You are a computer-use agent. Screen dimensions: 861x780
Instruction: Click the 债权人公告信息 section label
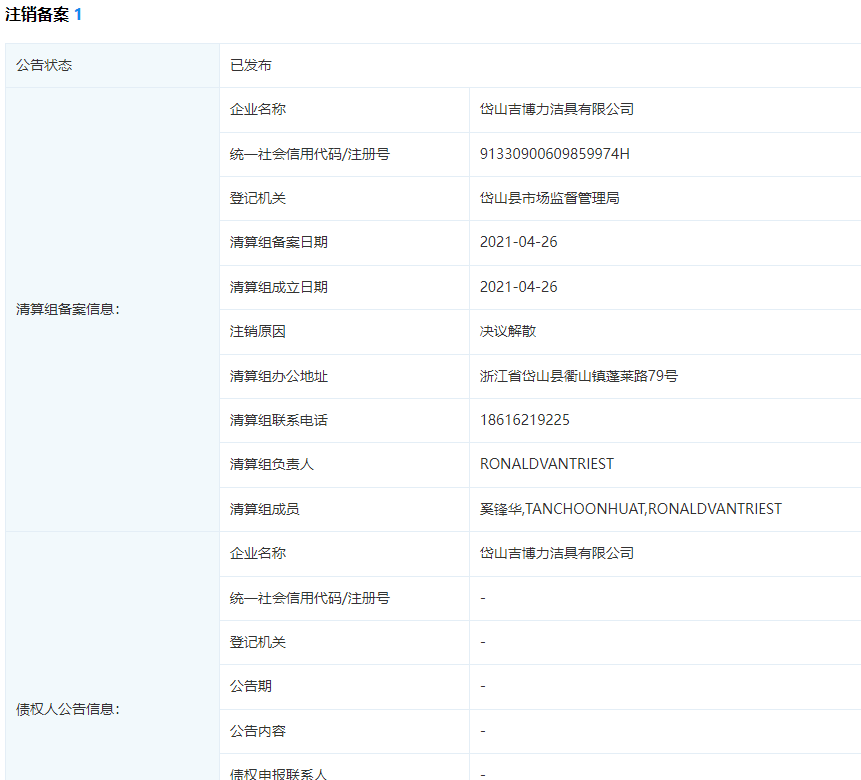68,709
